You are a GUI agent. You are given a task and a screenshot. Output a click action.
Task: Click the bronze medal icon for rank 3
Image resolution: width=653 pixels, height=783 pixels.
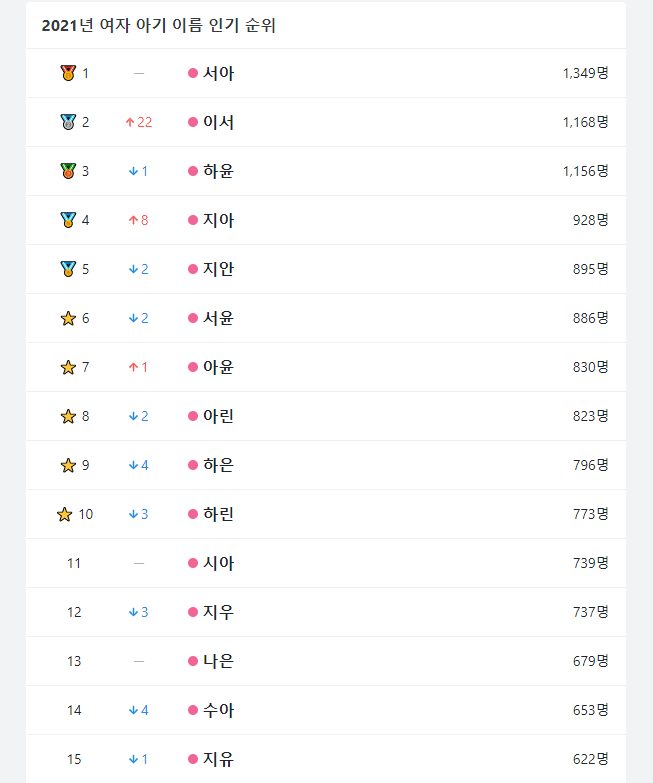pos(68,171)
